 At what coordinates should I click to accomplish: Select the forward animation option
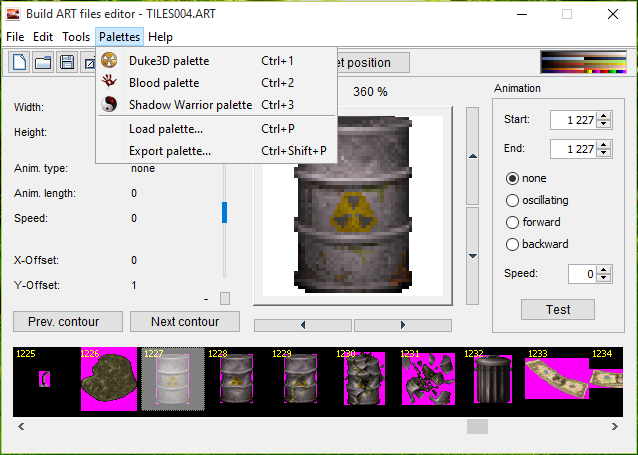point(512,222)
